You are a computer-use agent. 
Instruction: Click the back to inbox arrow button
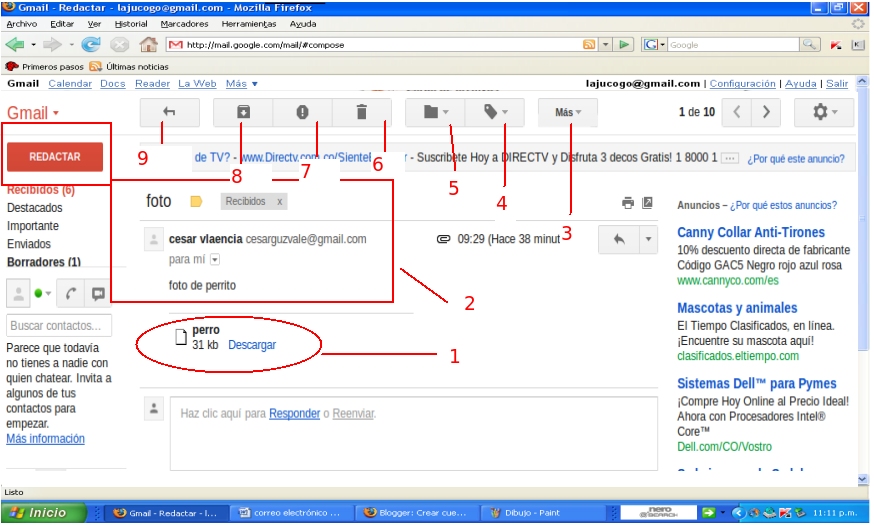coord(169,113)
